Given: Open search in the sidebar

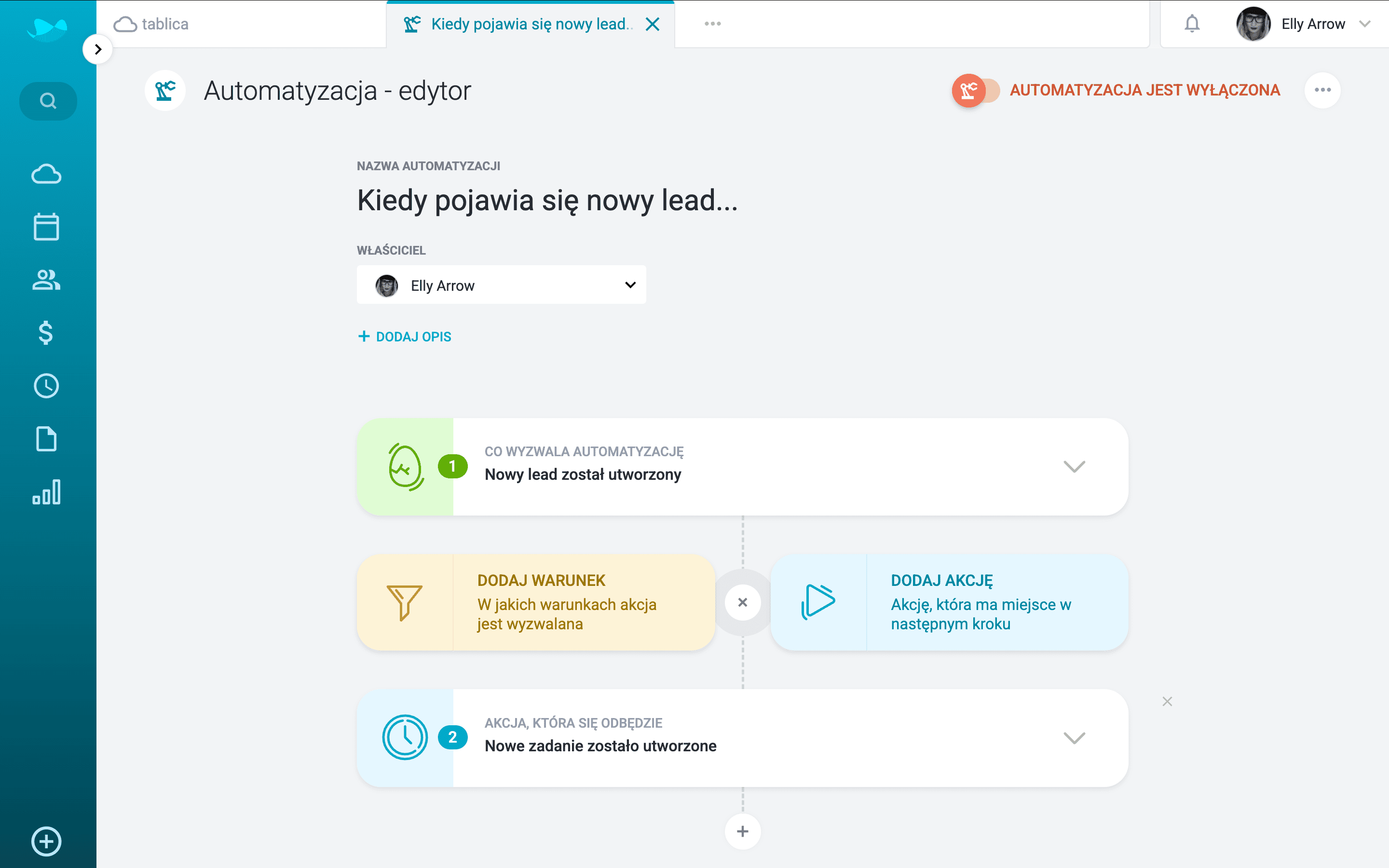Looking at the screenshot, I should tap(48, 100).
